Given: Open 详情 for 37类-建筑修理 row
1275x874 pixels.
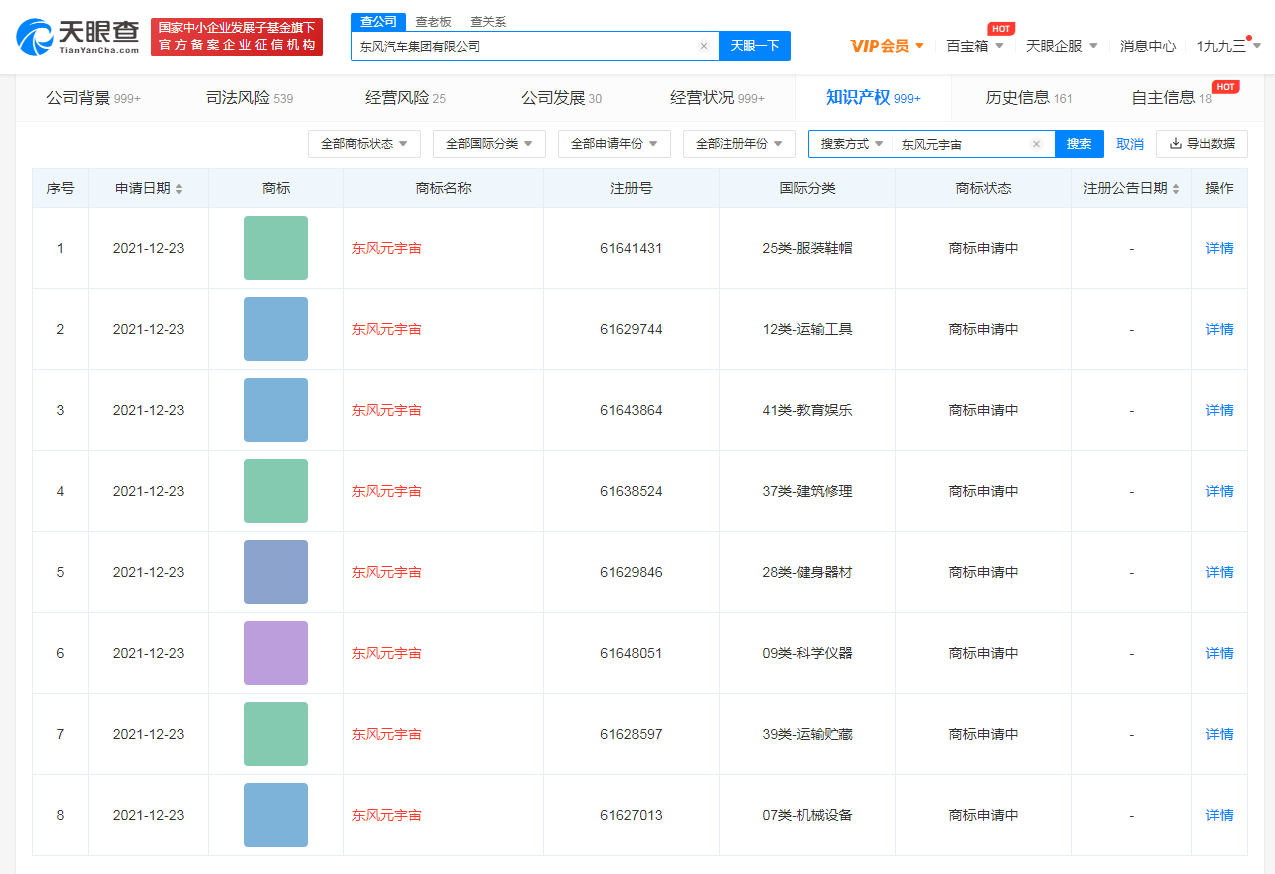Looking at the screenshot, I should coord(1219,491).
